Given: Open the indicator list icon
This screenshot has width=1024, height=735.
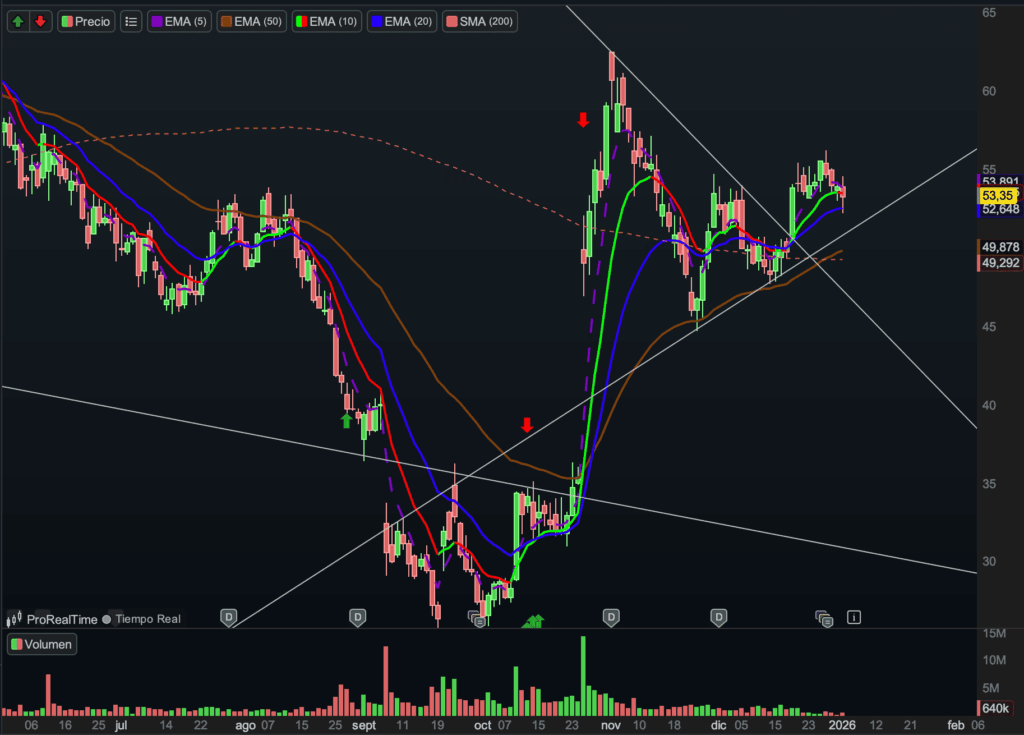Looking at the screenshot, I should click(131, 21).
